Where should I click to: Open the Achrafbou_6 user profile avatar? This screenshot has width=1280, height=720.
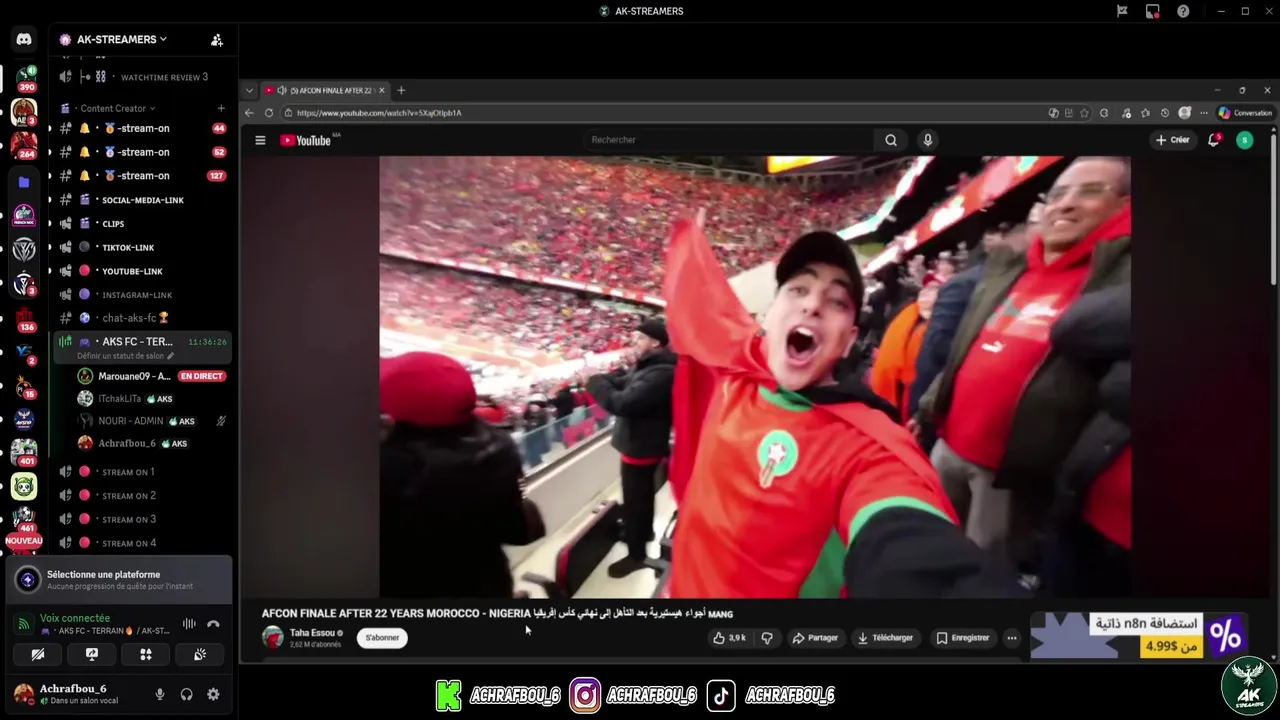[24, 694]
